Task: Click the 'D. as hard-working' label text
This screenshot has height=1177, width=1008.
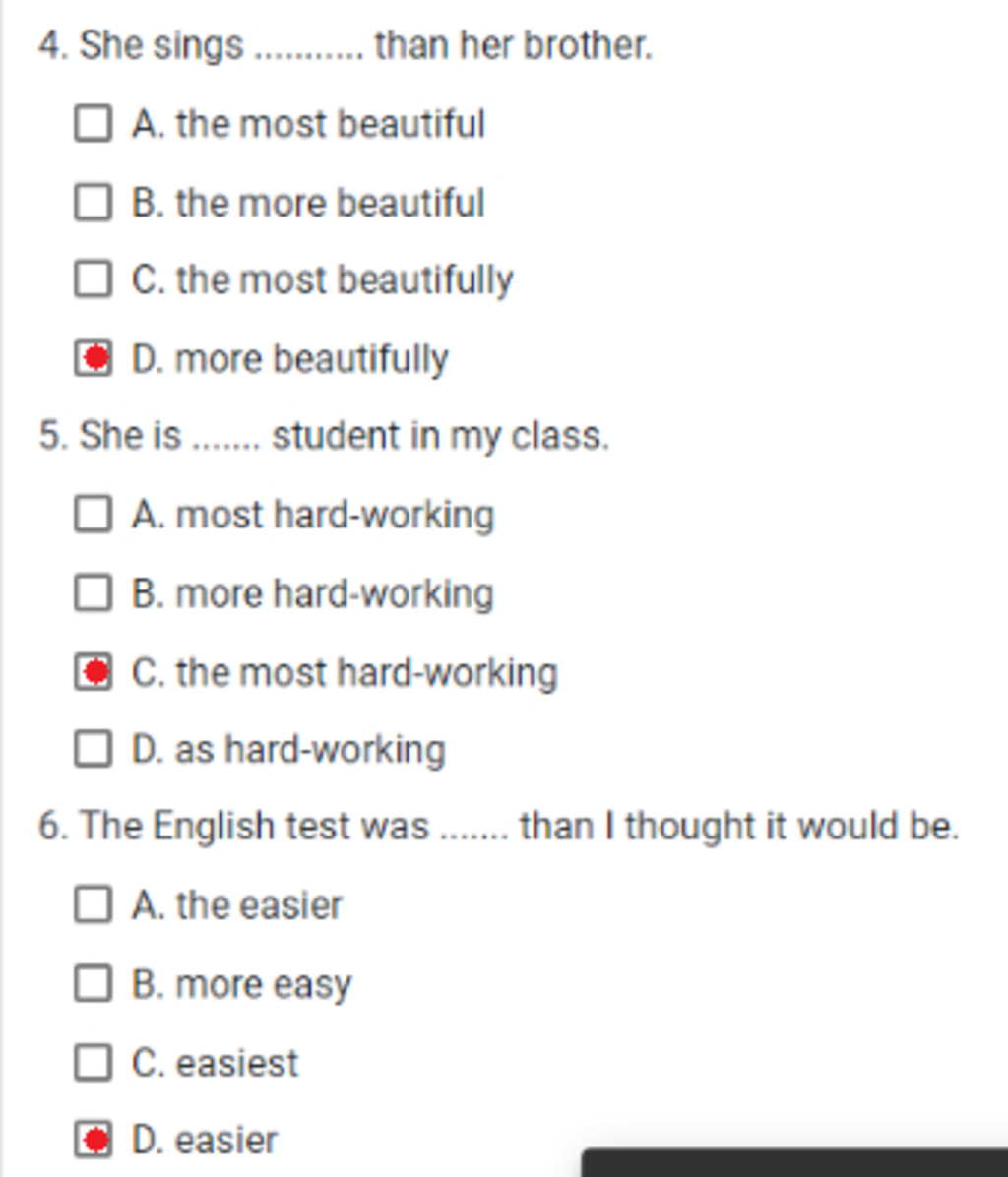Action: [287, 750]
